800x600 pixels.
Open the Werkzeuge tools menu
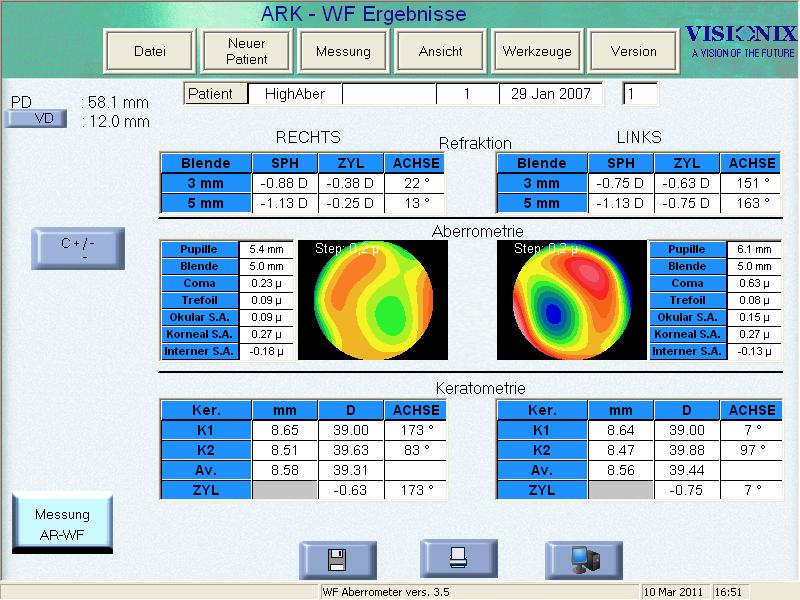tap(537, 51)
